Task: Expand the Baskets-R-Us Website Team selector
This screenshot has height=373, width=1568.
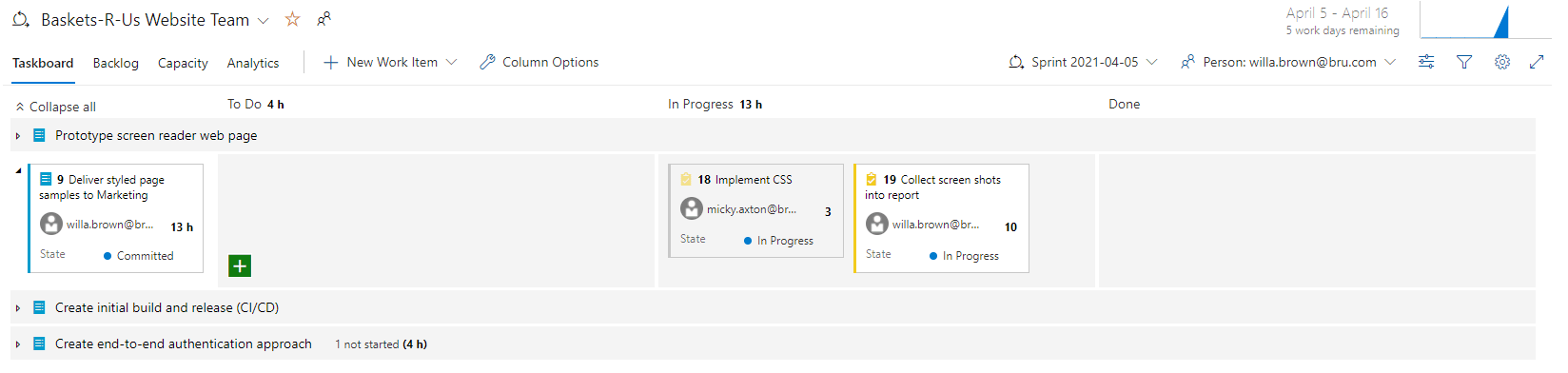Action: point(264,20)
